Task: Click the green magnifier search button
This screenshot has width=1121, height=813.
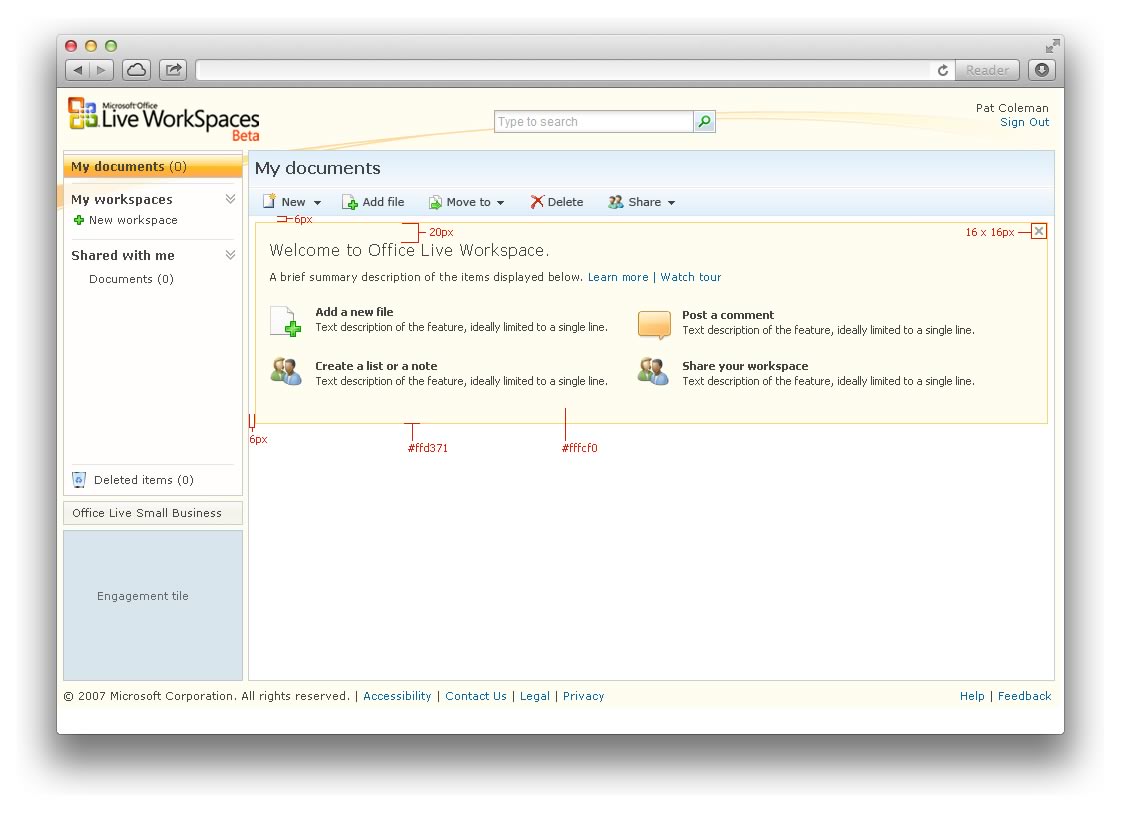Action: pos(704,122)
